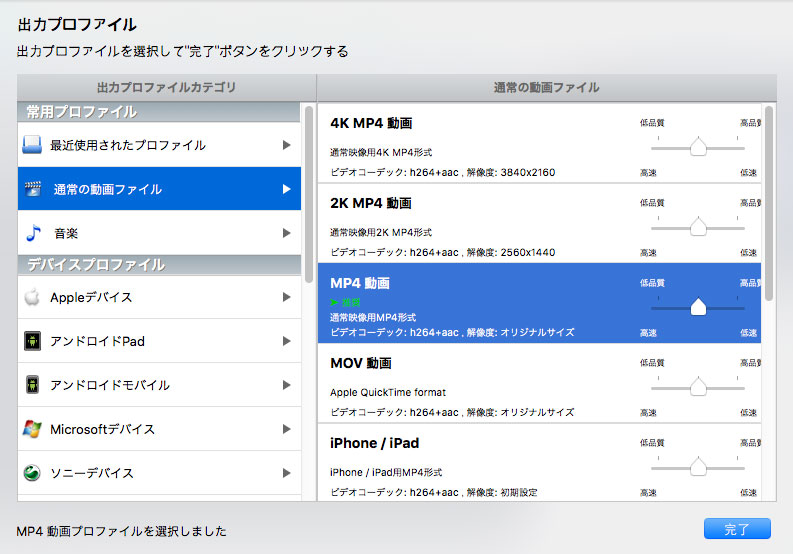The height and width of the screenshot is (554, 793).
Task: Select the iPhone / iPad profile title
Action: click(x=374, y=443)
